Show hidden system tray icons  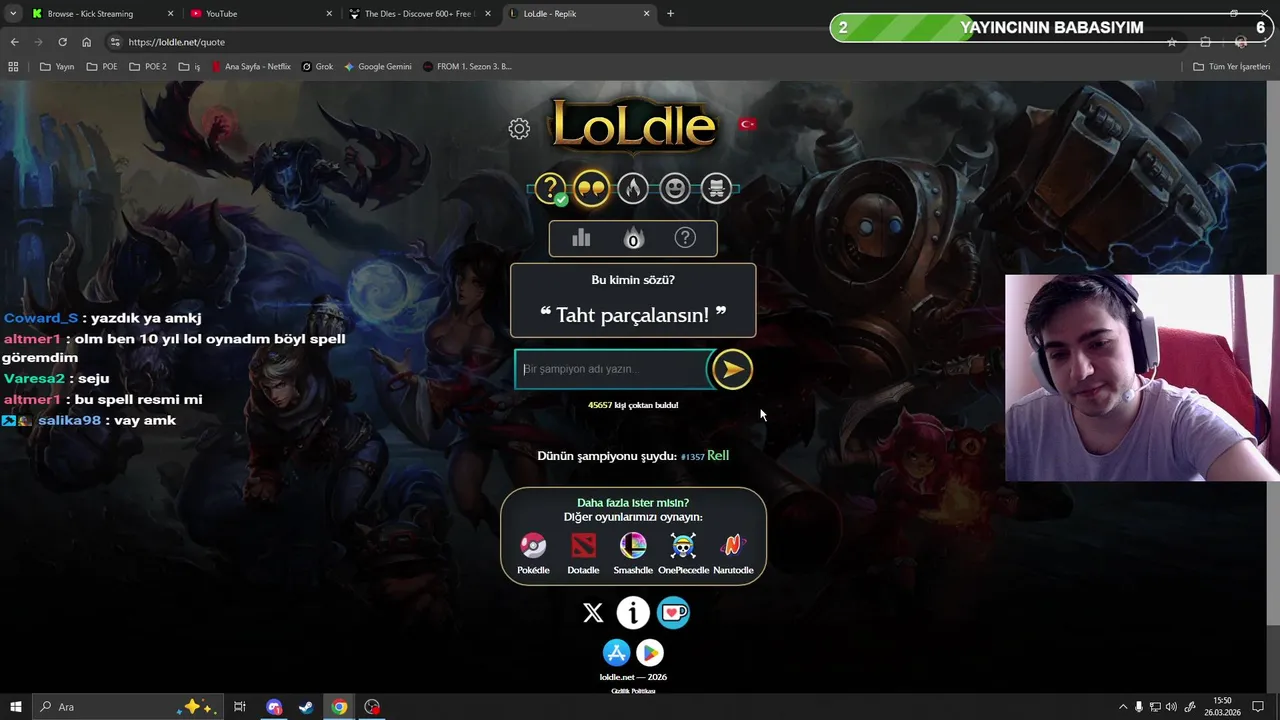click(1122, 707)
